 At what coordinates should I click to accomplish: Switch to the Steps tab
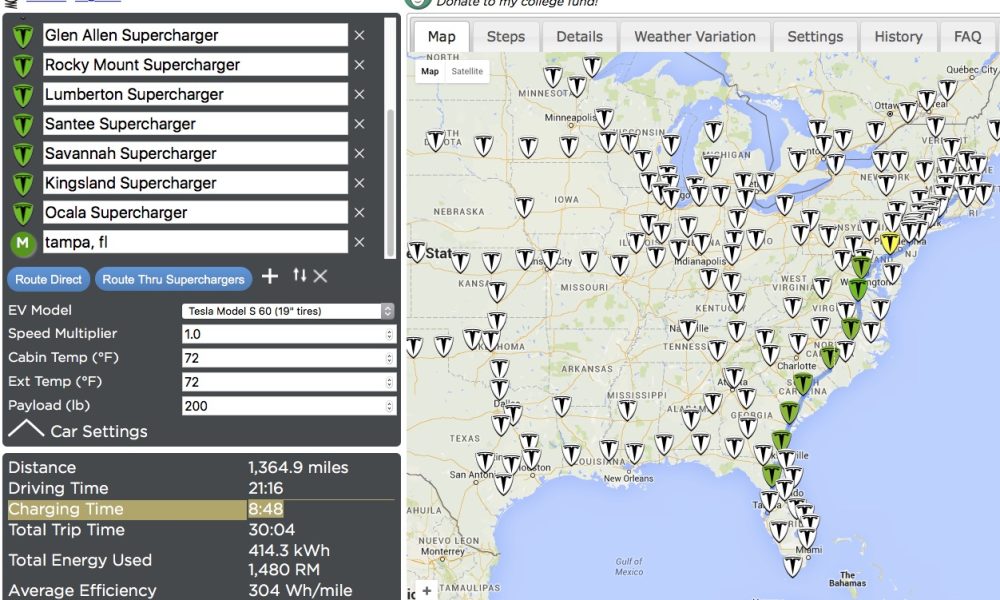(x=505, y=37)
